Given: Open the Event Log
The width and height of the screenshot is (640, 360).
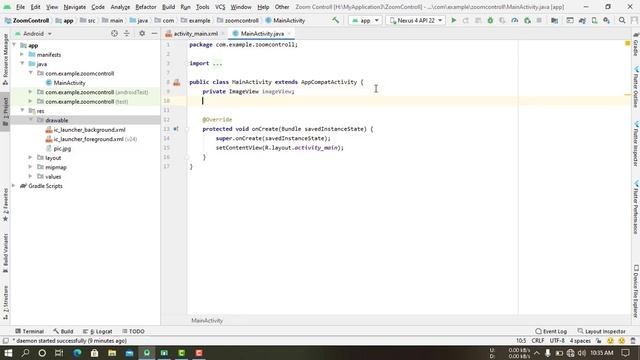Looking at the screenshot, I should [x=551, y=331].
